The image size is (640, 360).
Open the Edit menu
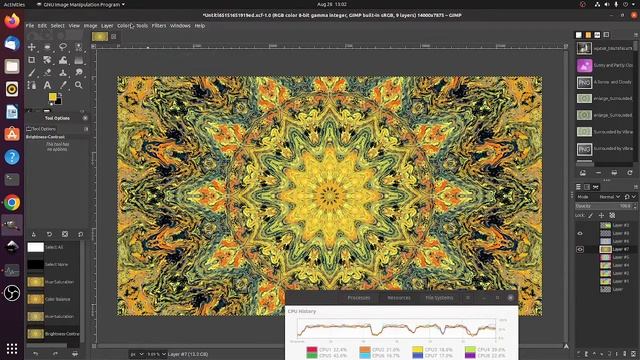(x=42, y=26)
